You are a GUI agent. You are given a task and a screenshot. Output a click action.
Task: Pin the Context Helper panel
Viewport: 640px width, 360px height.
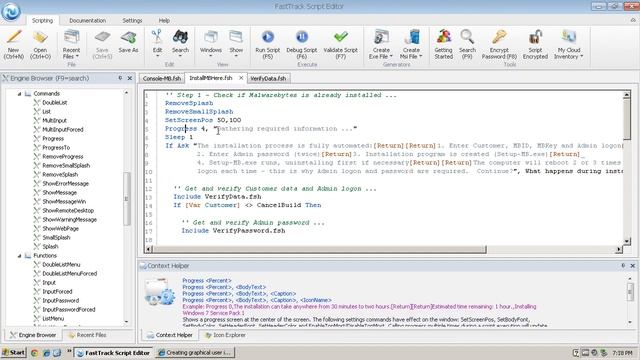point(623,266)
